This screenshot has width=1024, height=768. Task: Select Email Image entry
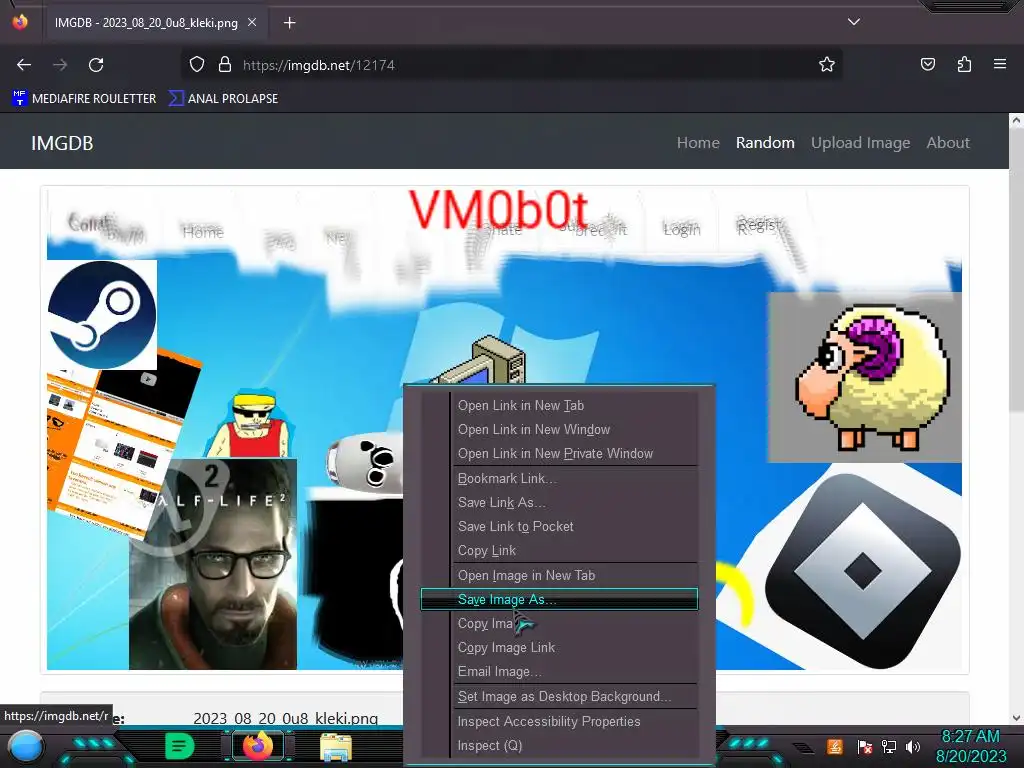pyautogui.click(x=559, y=672)
